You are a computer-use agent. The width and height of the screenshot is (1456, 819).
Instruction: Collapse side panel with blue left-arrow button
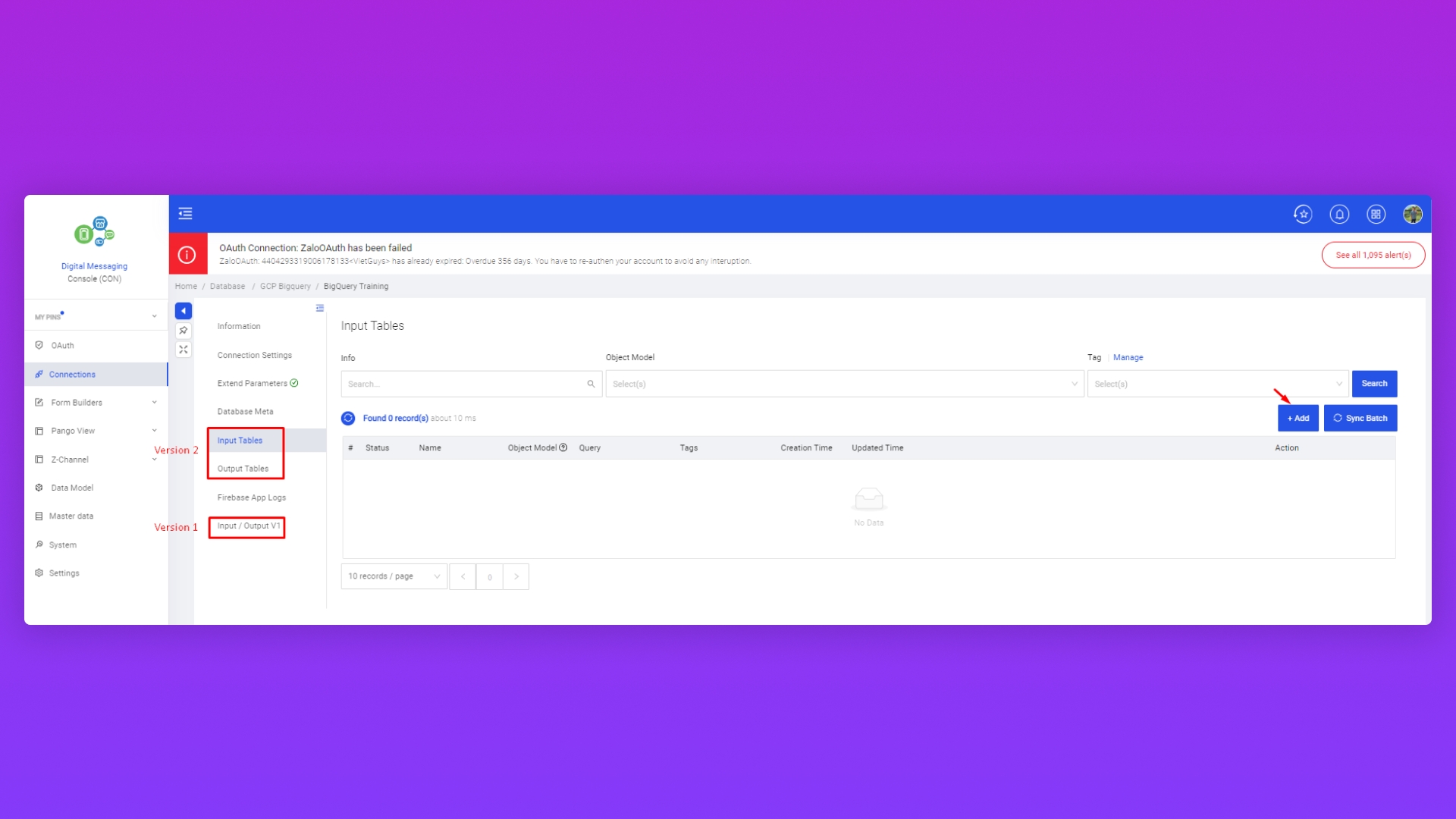pyautogui.click(x=184, y=311)
